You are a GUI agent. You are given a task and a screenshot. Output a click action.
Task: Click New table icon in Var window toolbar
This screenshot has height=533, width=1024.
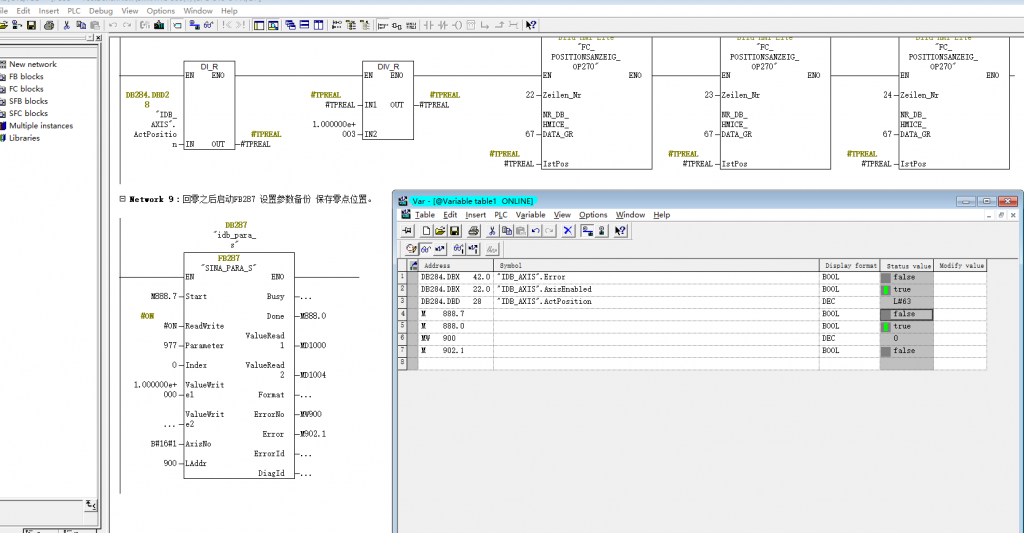(x=426, y=231)
